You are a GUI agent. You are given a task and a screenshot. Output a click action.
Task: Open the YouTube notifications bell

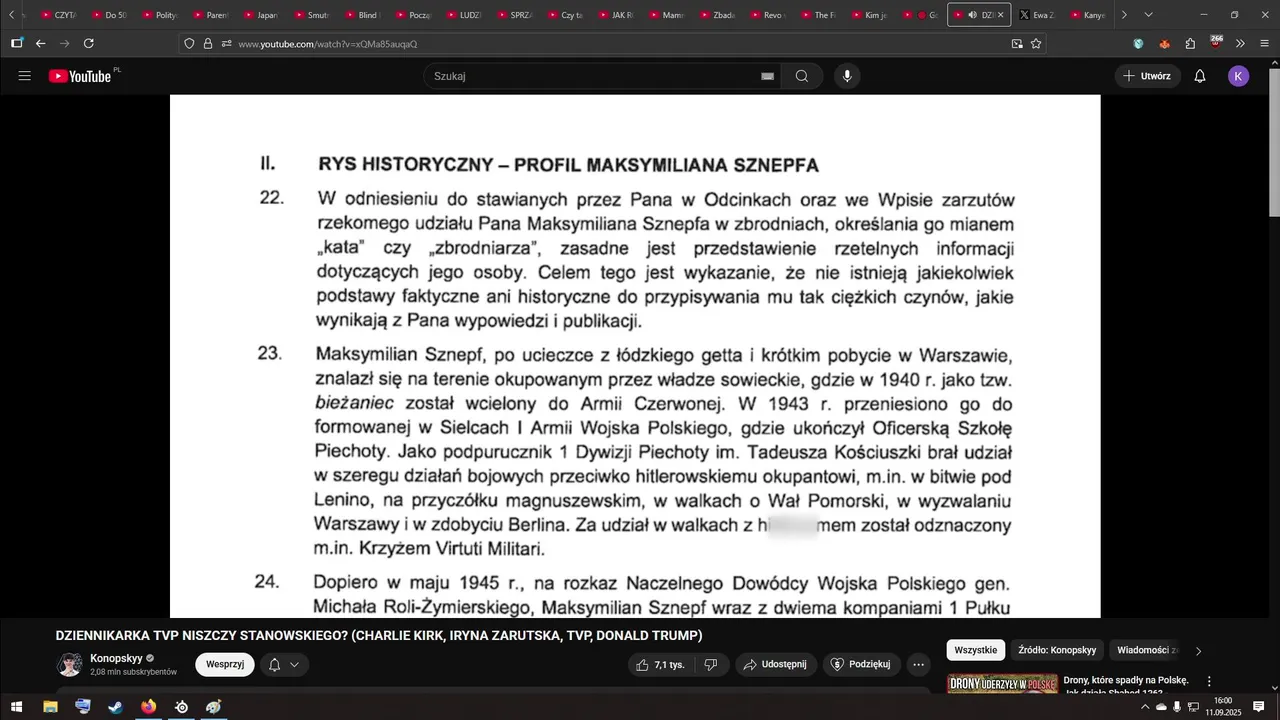[1200, 76]
